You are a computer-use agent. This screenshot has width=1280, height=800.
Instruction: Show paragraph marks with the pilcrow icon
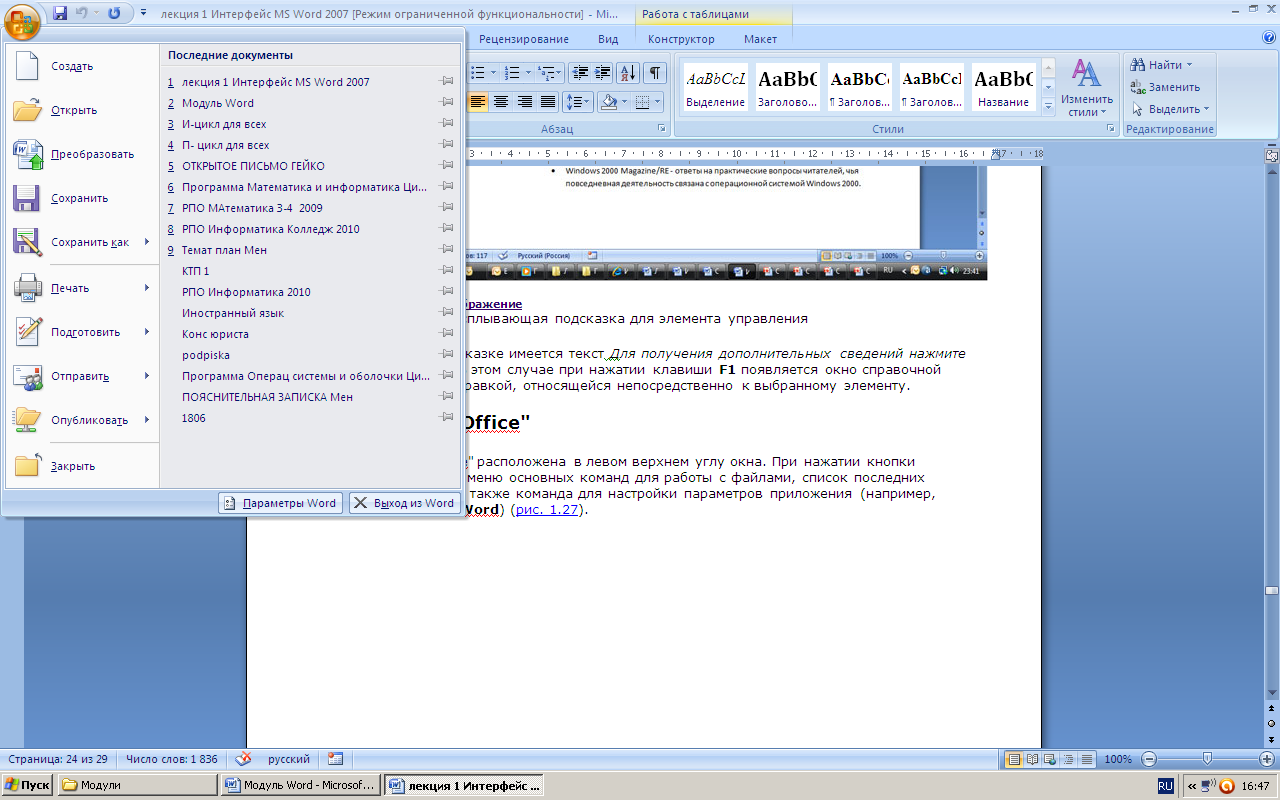coord(654,73)
